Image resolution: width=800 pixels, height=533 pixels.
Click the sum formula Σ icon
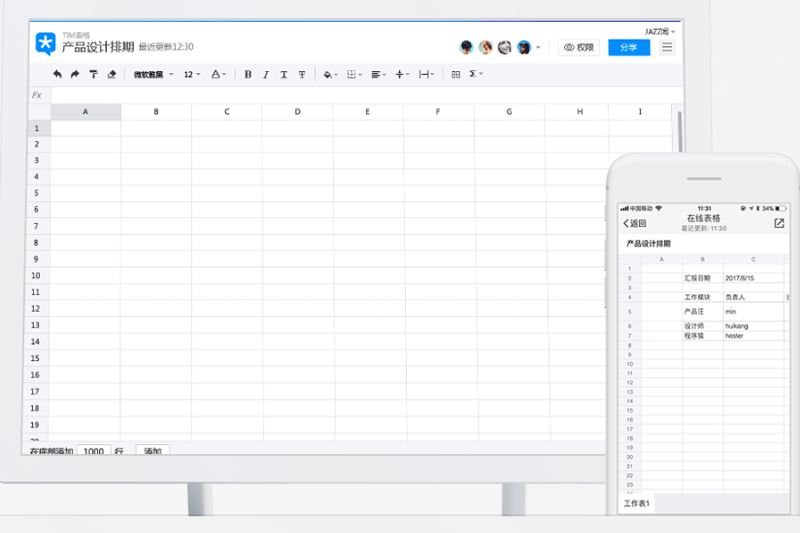[x=474, y=74]
